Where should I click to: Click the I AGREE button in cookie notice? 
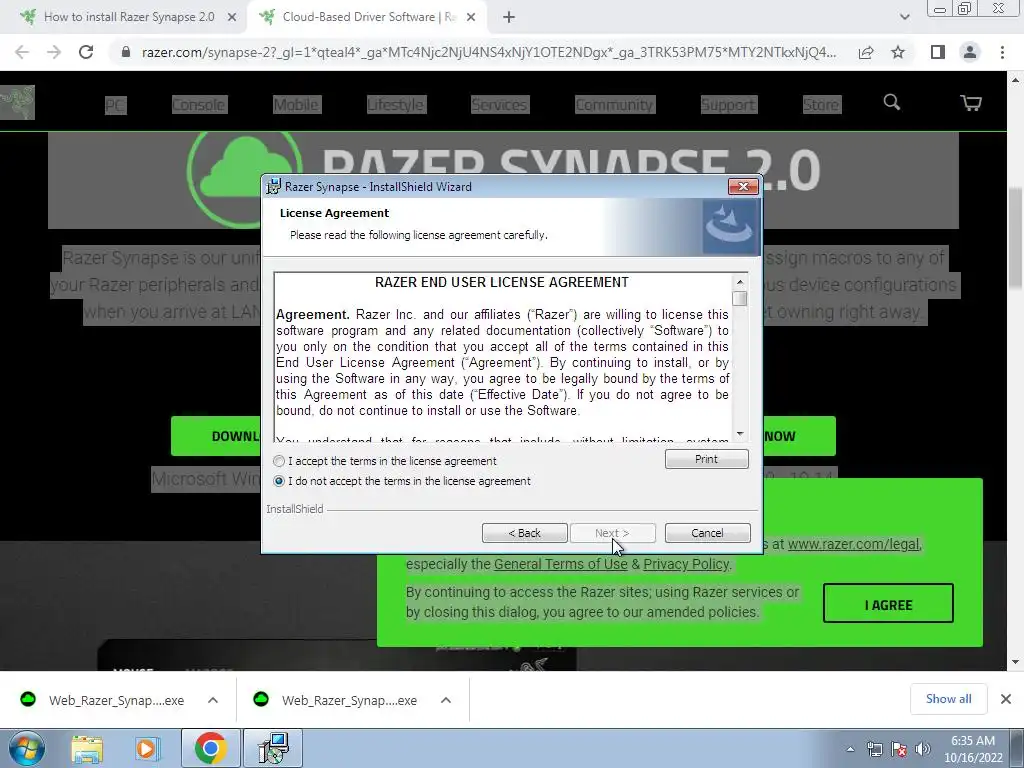(x=888, y=603)
